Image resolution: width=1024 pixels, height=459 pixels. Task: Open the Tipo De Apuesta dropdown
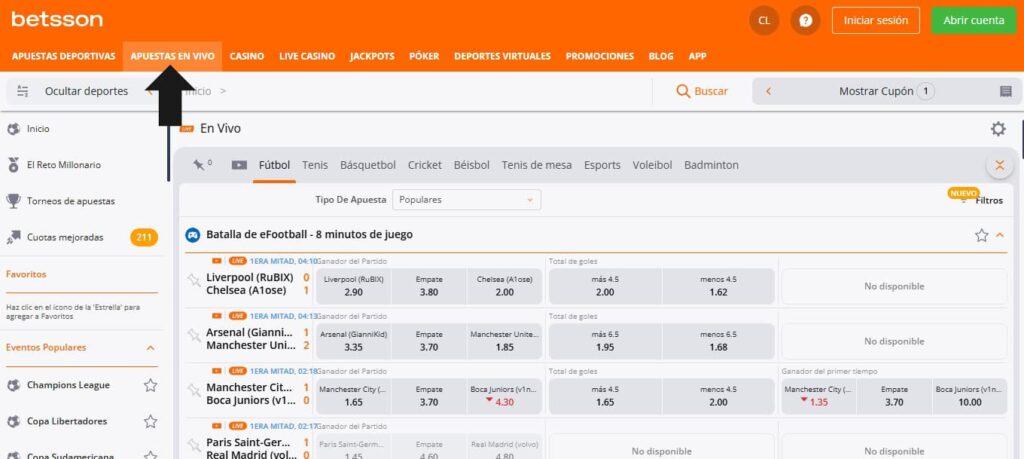[x=466, y=200]
